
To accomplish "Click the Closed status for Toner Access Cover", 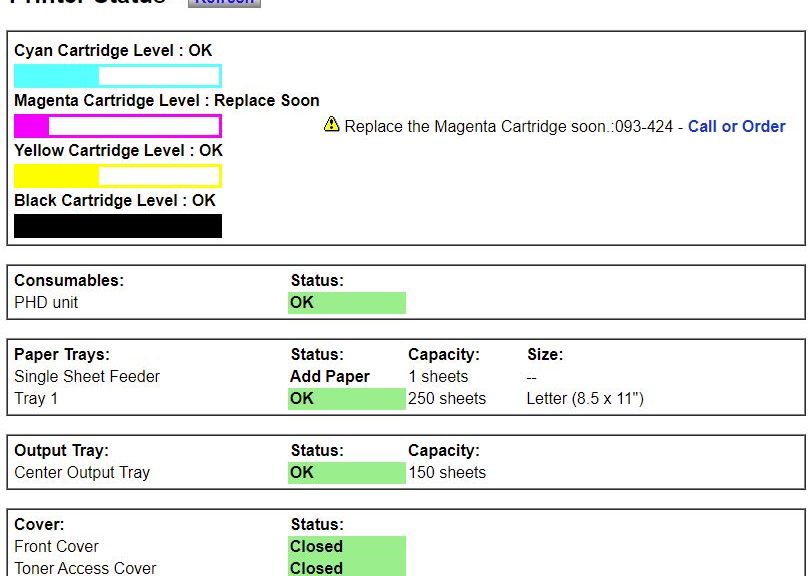I will tap(347, 567).
